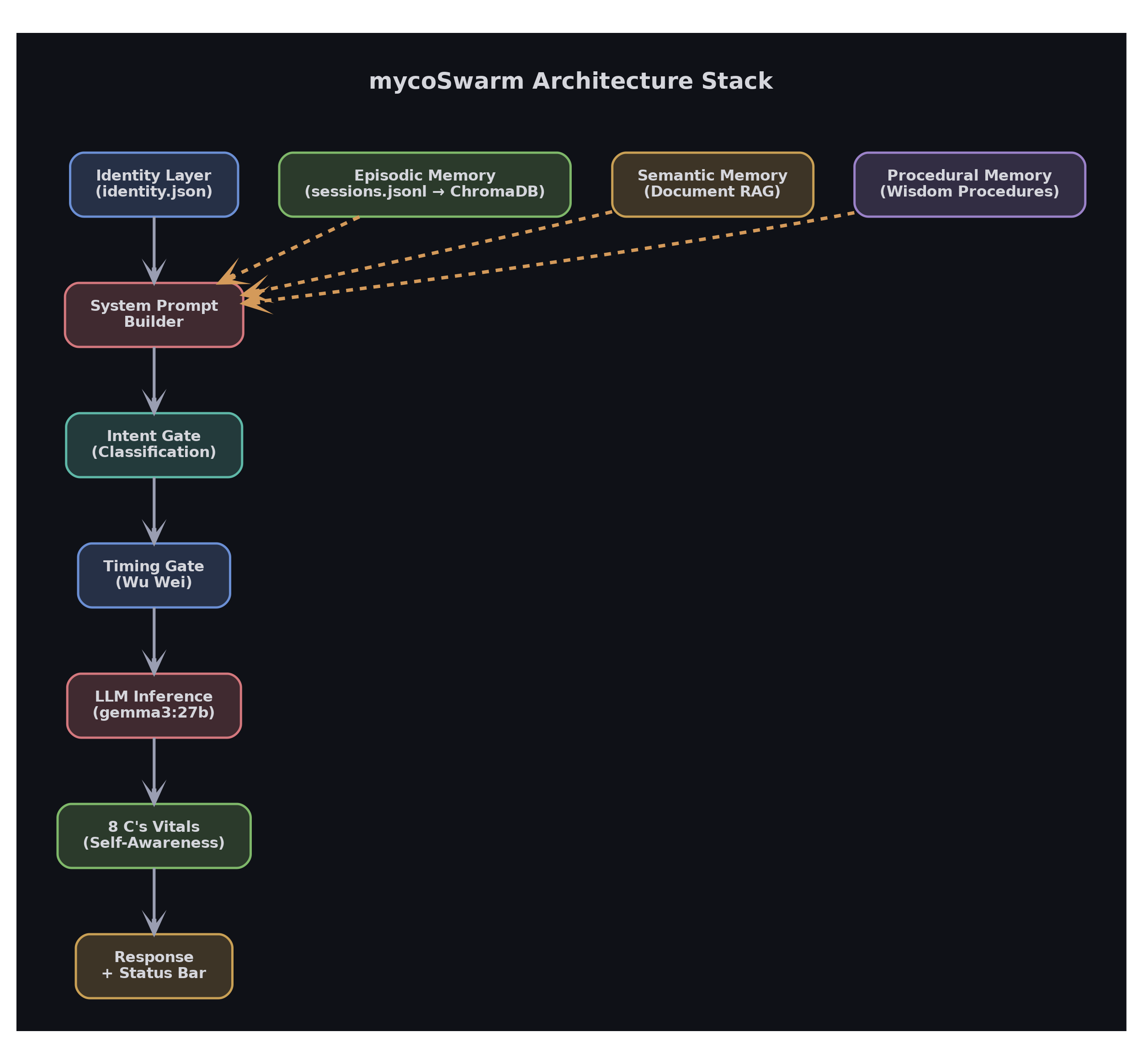Click the arrow entering LLM Inference node
The height and width of the screenshot is (1064, 1143).
pyautogui.click(x=154, y=640)
